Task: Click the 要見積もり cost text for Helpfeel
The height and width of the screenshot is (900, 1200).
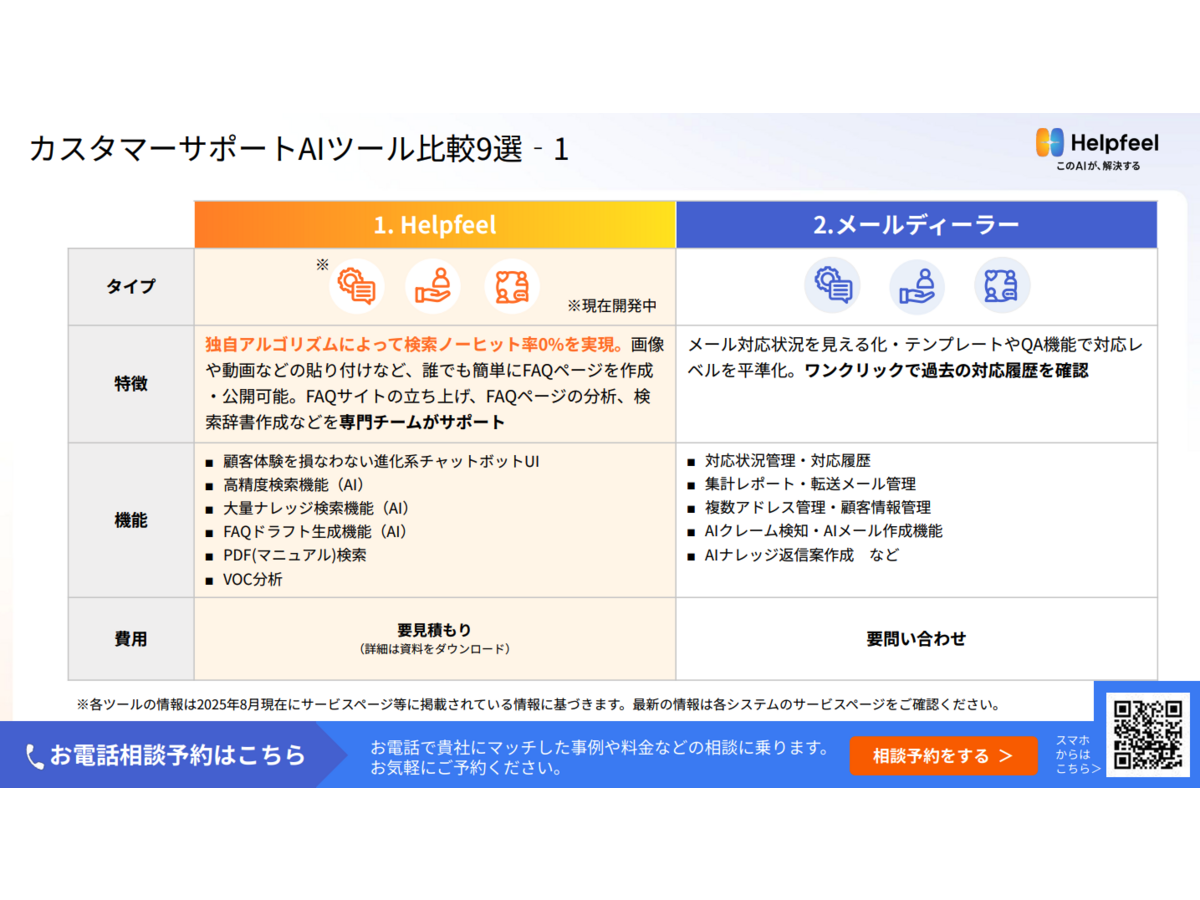Action: (x=434, y=630)
